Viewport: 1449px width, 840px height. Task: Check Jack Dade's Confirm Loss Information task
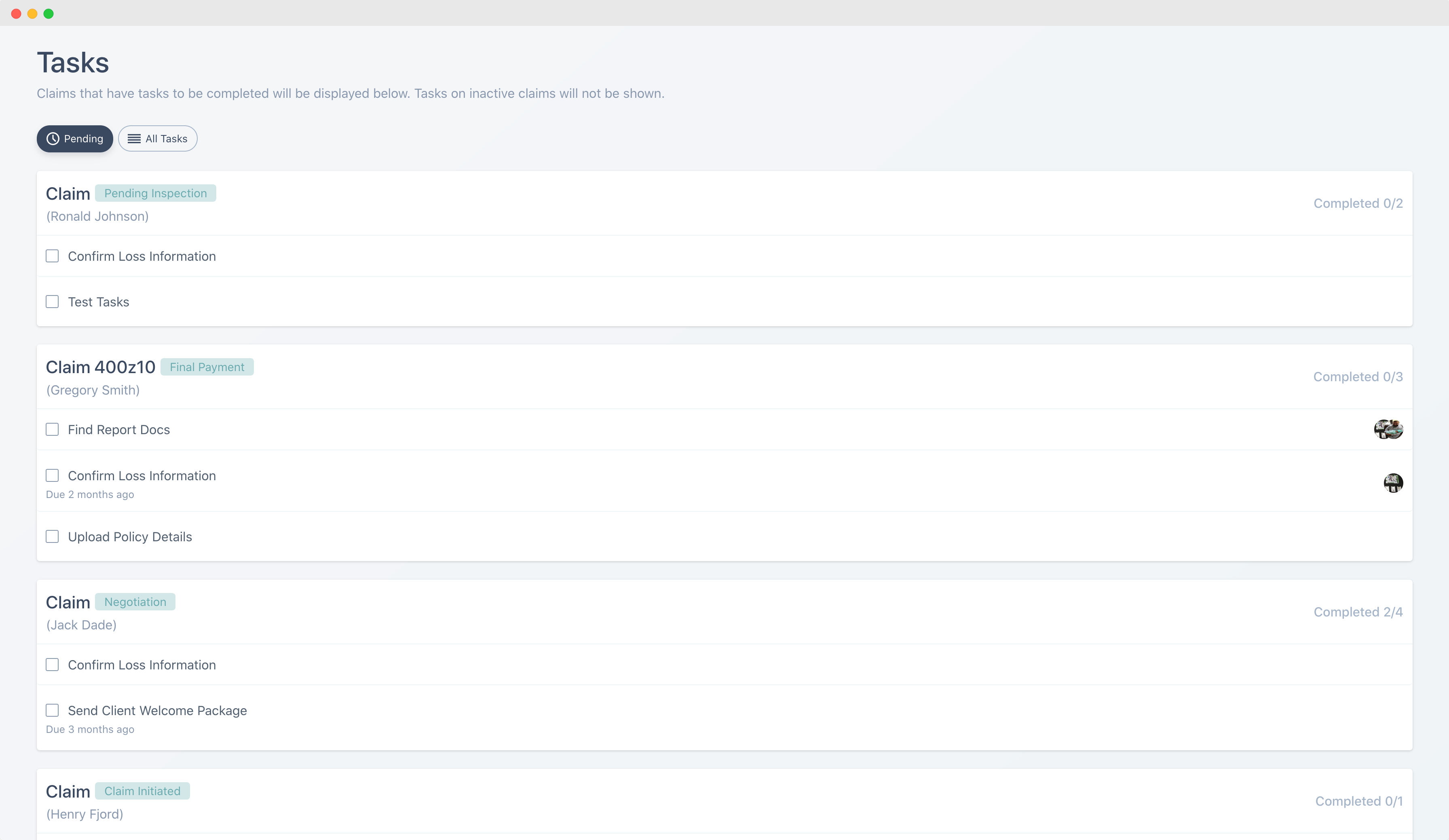pyautogui.click(x=52, y=665)
